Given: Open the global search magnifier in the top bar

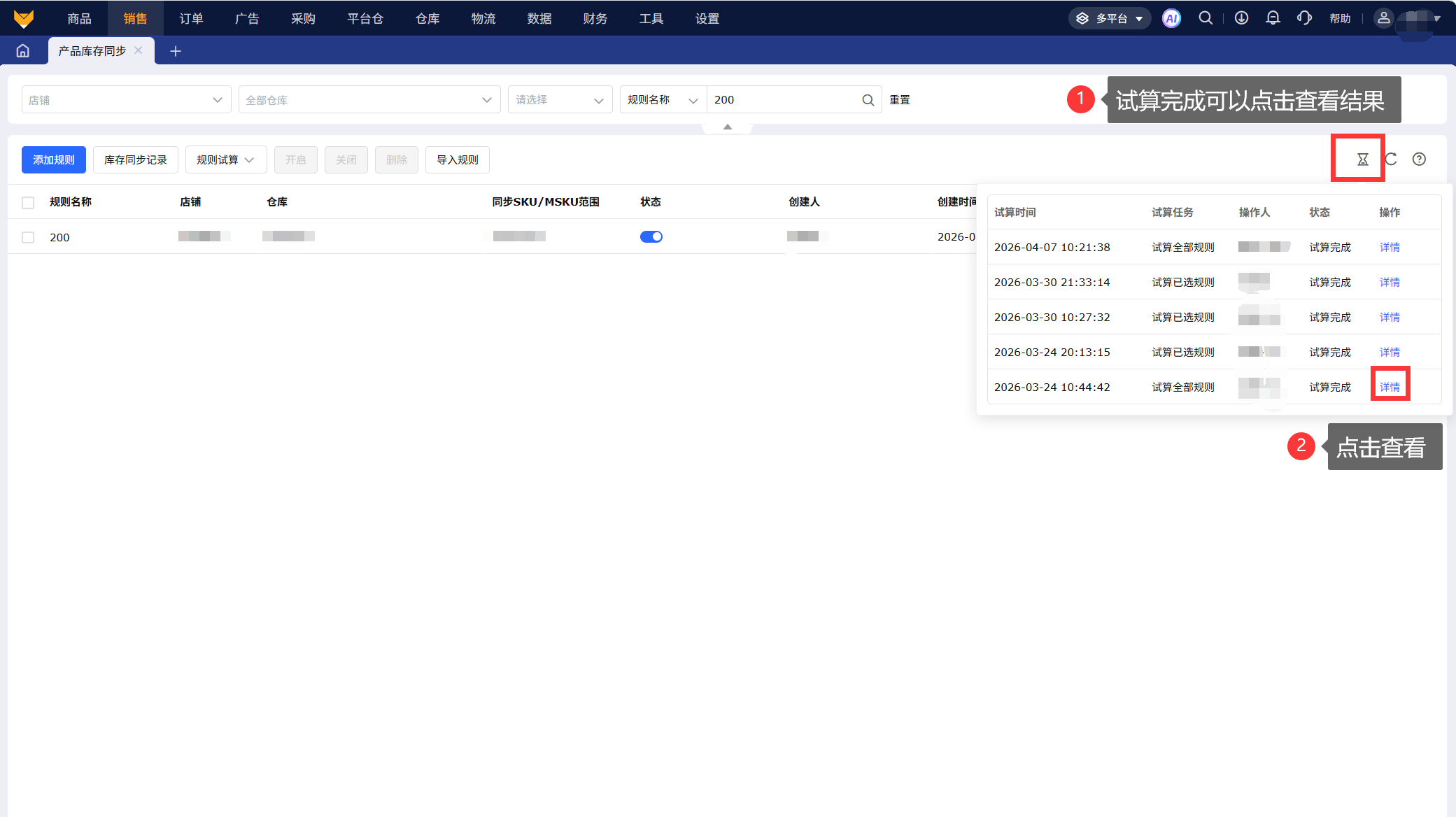Looking at the screenshot, I should coord(1206,18).
